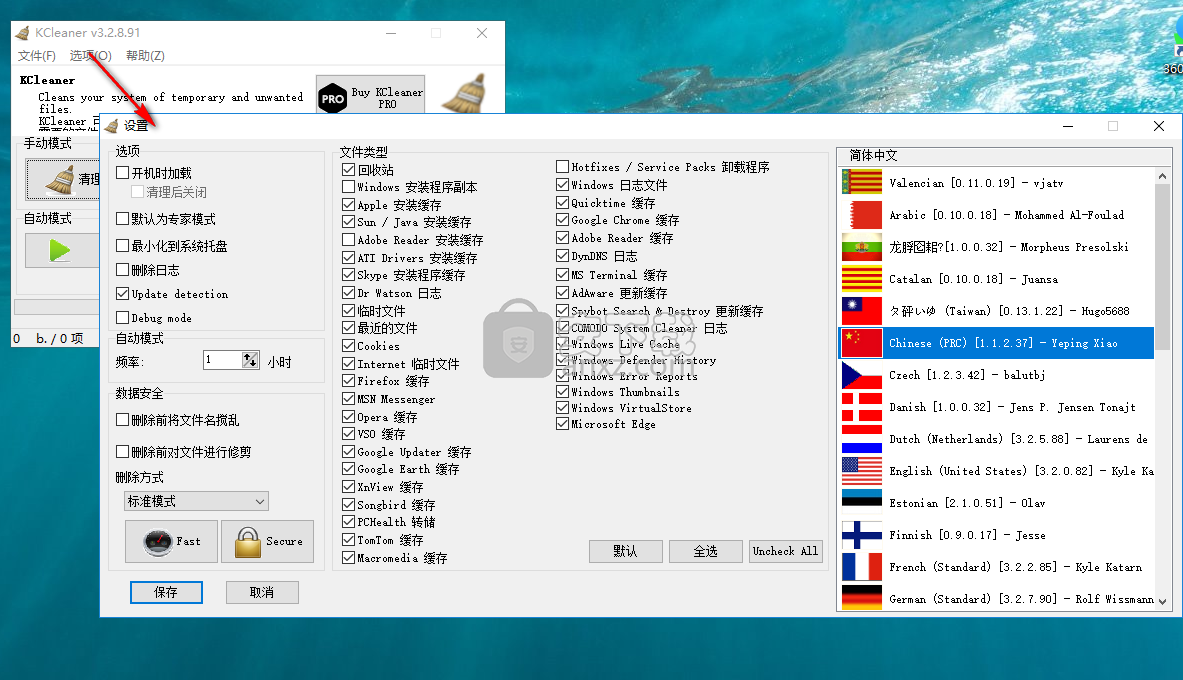The height and width of the screenshot is (680, 1183).
Task: Uncheck the Opera 缓存 checkbox
Action: [x=349, y=417]
